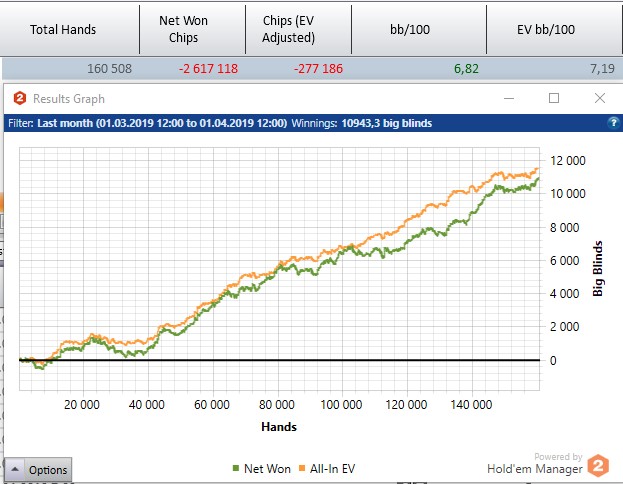Click the All-In EV orange legend swatch
This screenshot has width=623, height=484.
coord(302,469)
